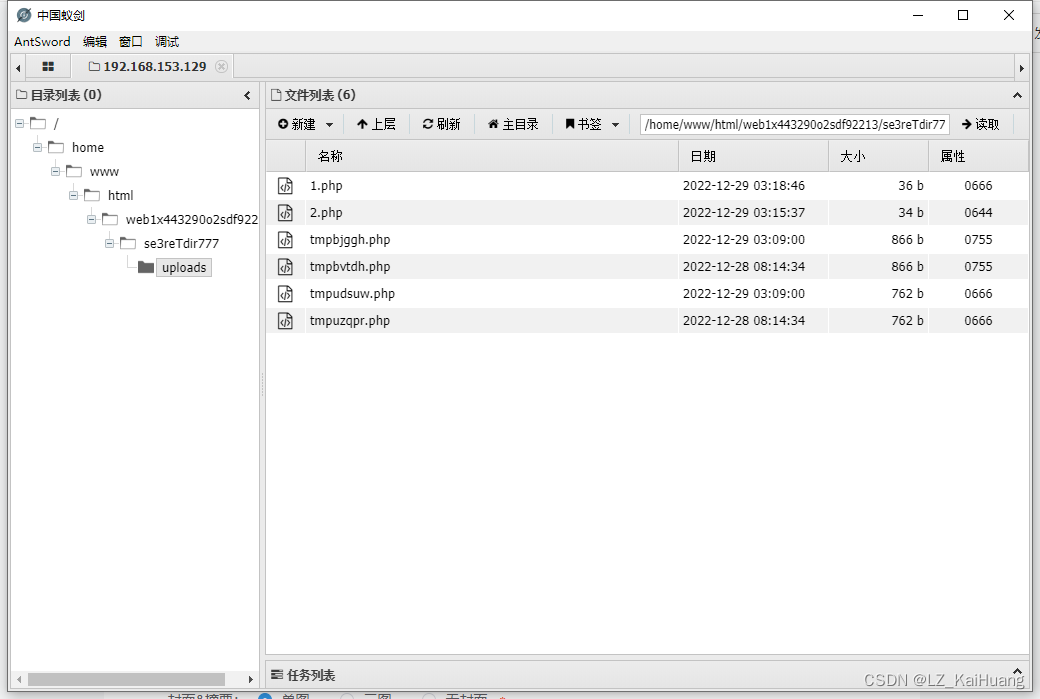The width and height of the screenshot is (1040, 699).
Task: Select the se3reTdir777 folder icon
Action: (x=128, y=243)
